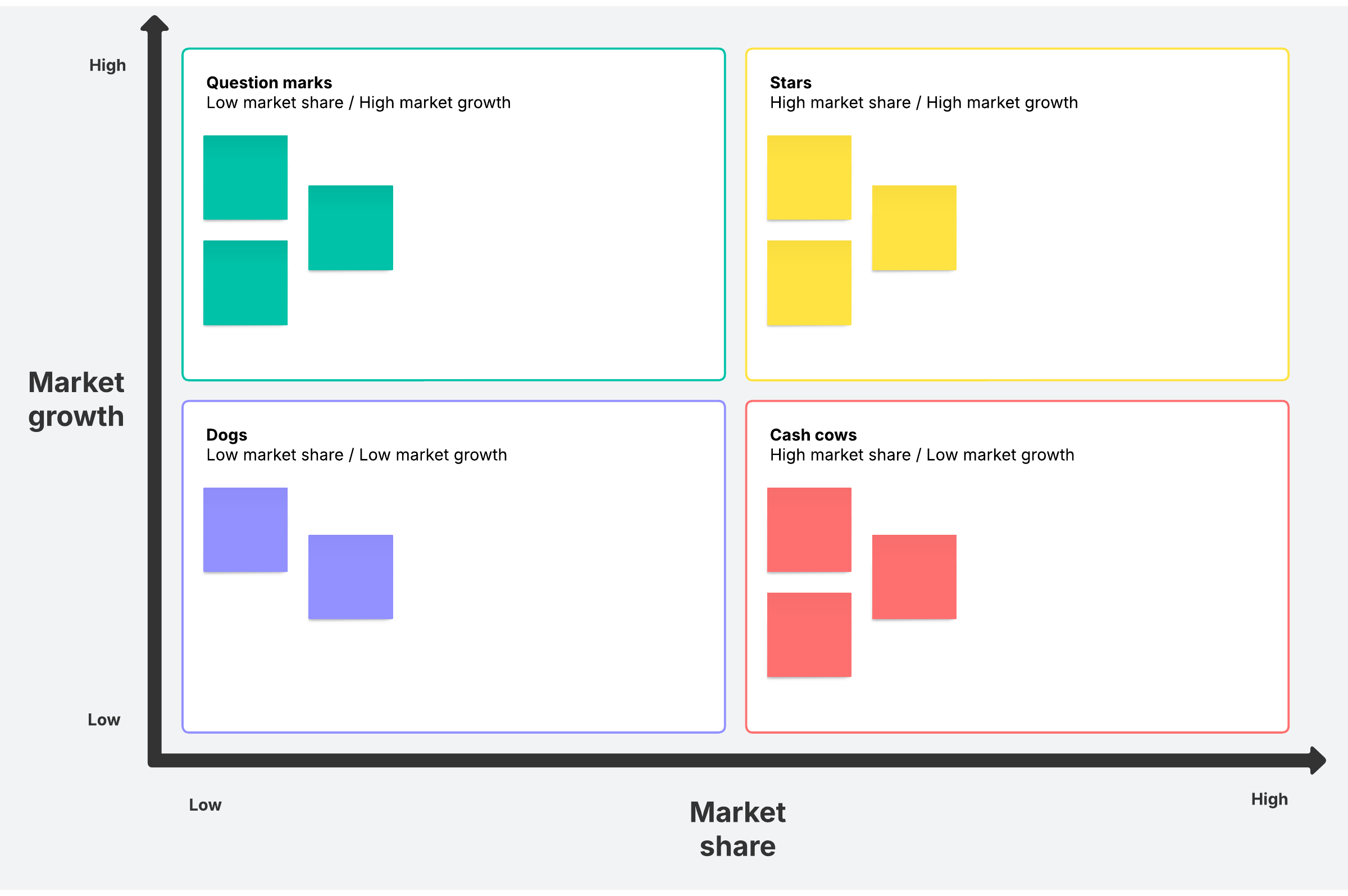Select the "High" label beside the Market growth axis

tap(107, 65)
